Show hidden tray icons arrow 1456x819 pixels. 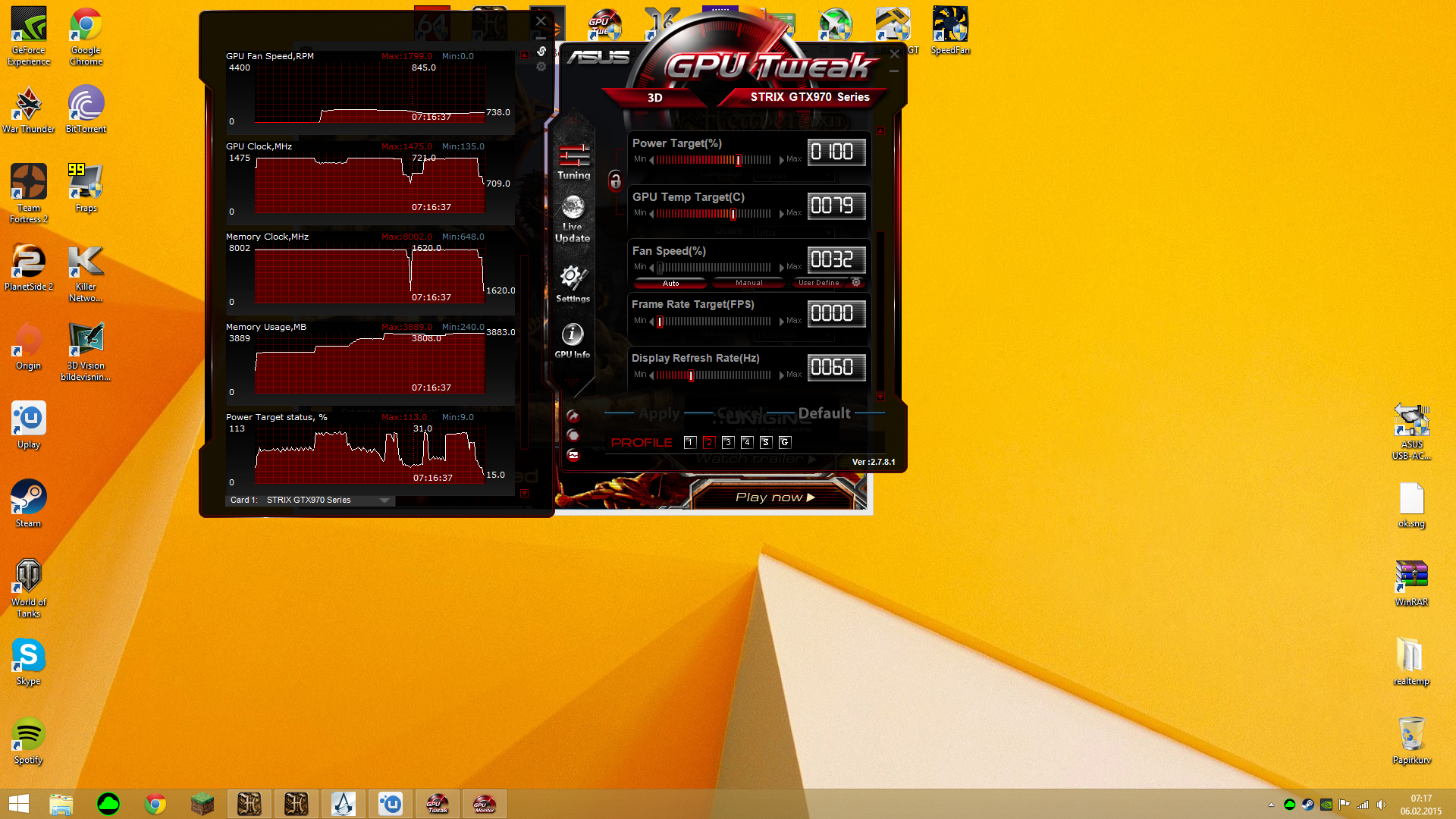point(1271,805)
